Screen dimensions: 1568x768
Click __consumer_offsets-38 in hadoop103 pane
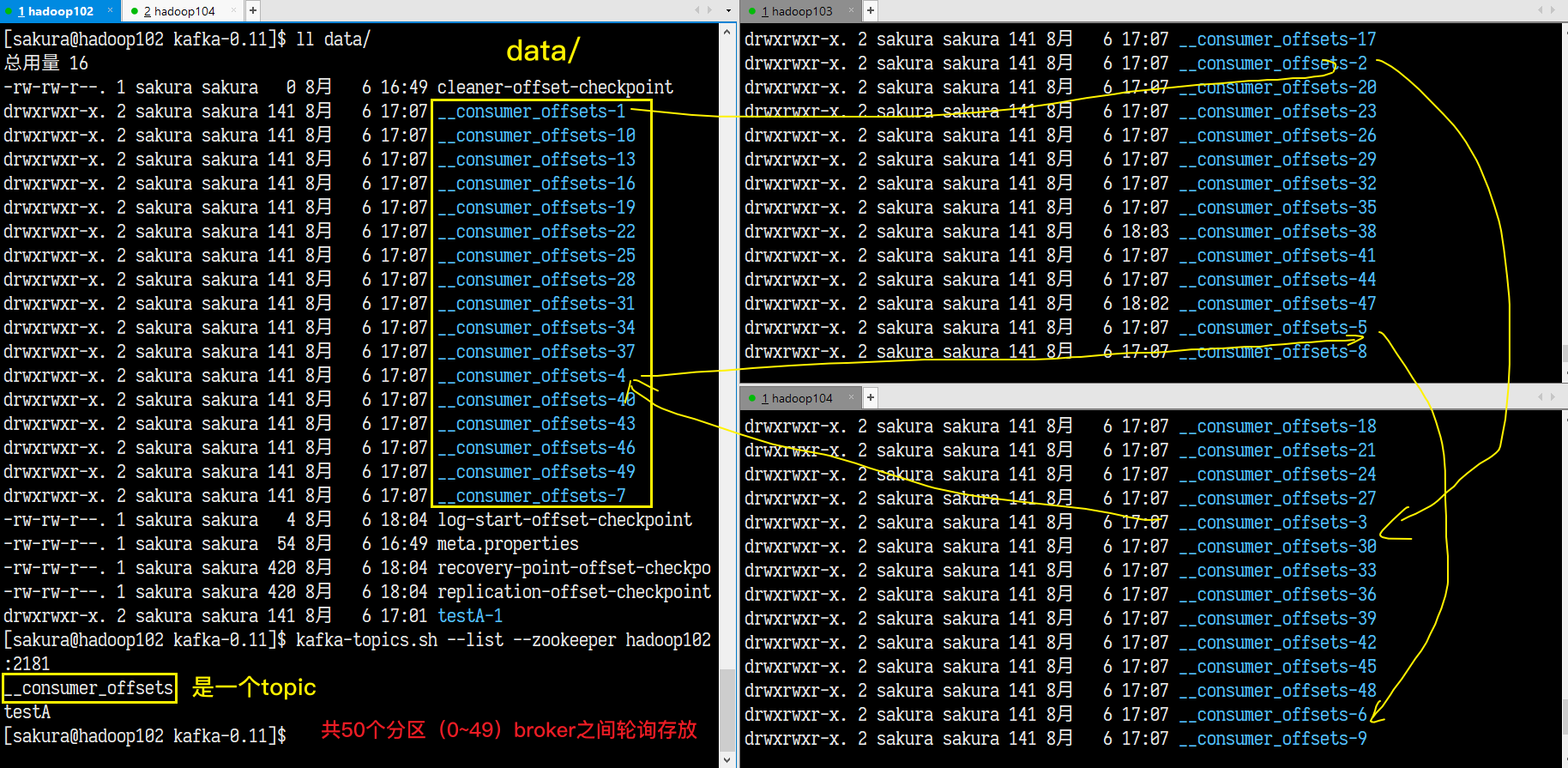pyautogui.click(x=1277, y=232)
